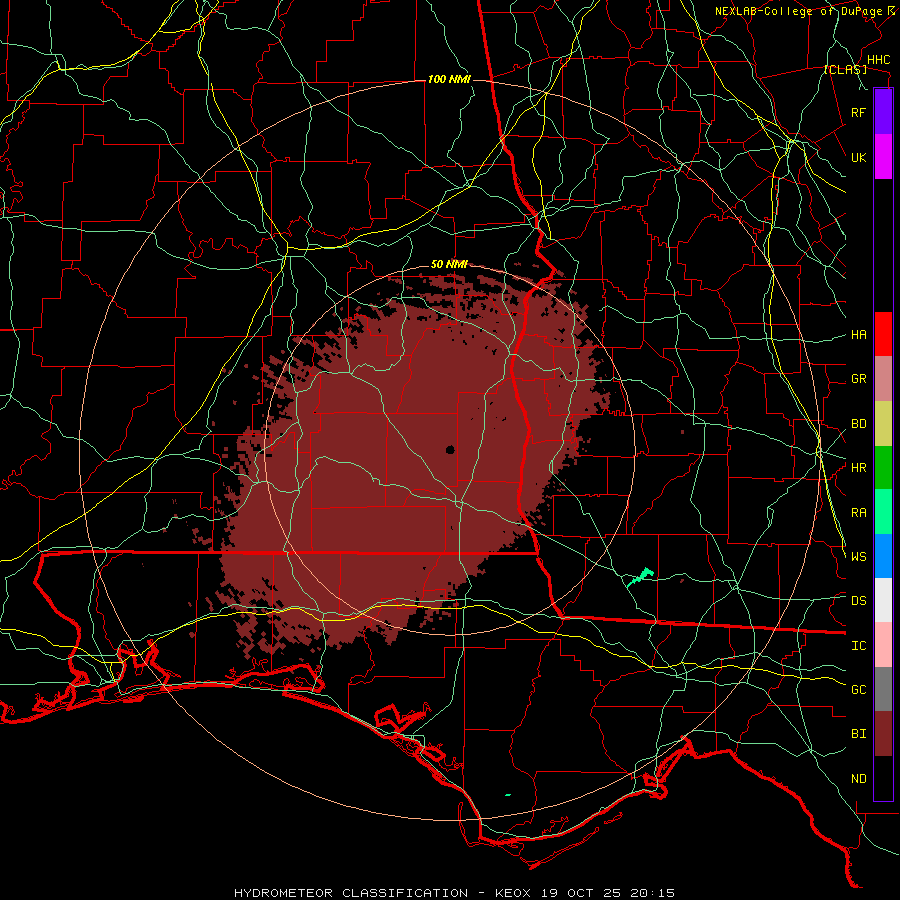Click the HR green legend swatch
The height and width of the screenshot is (900, 900).
pyautogui.click(x=883, y=468)
